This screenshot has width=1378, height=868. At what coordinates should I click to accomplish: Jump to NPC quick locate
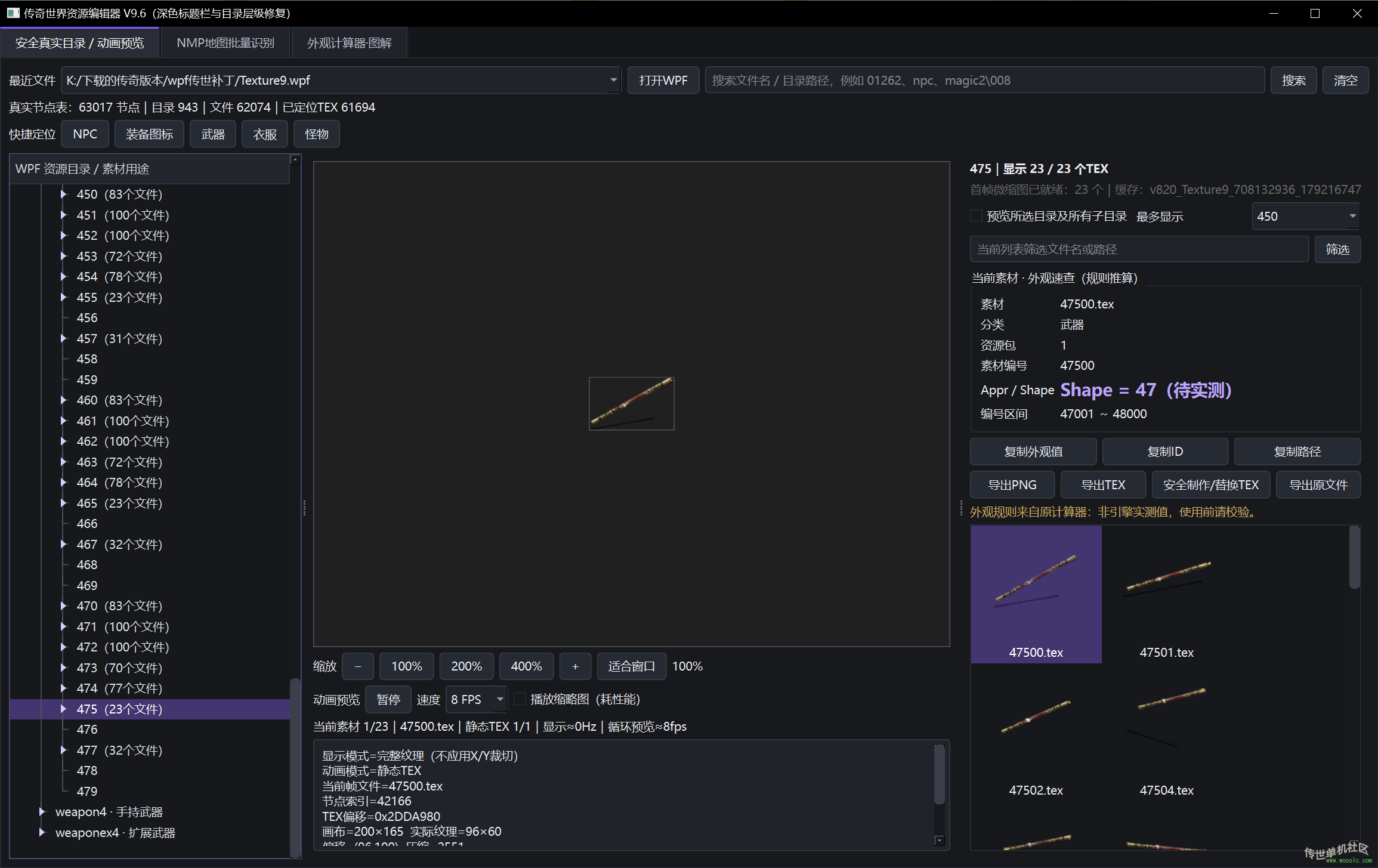85,134
